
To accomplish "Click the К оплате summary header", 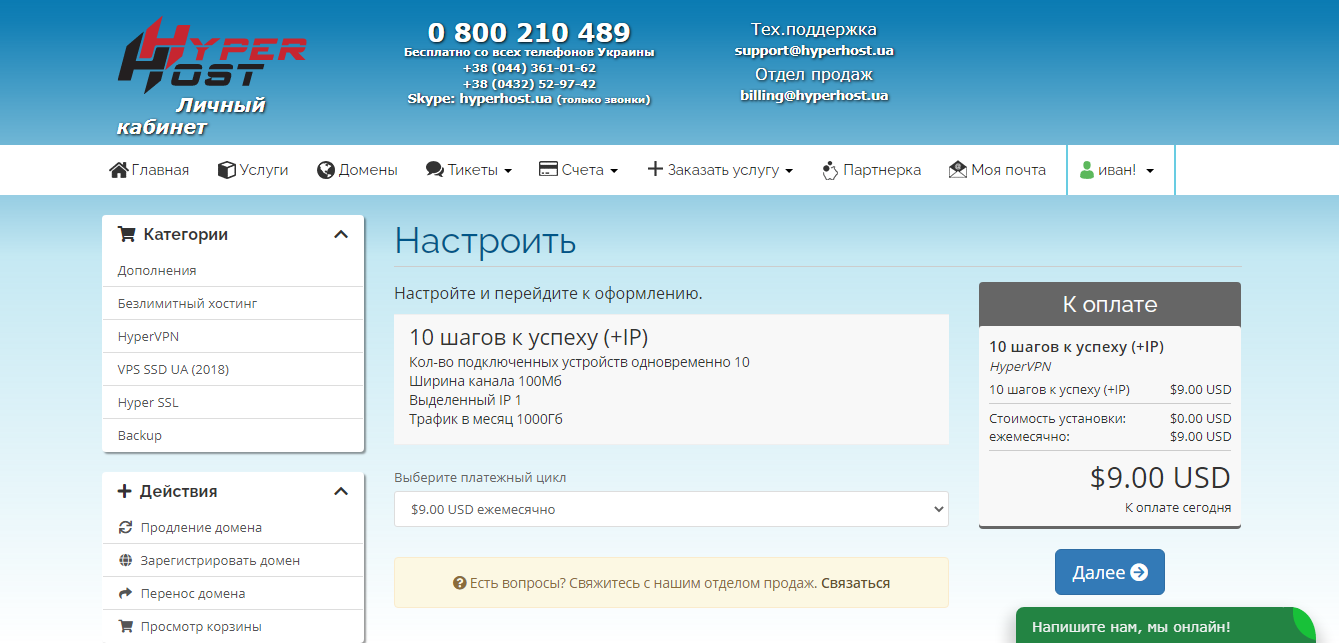I will click(x=1110, y=304).
